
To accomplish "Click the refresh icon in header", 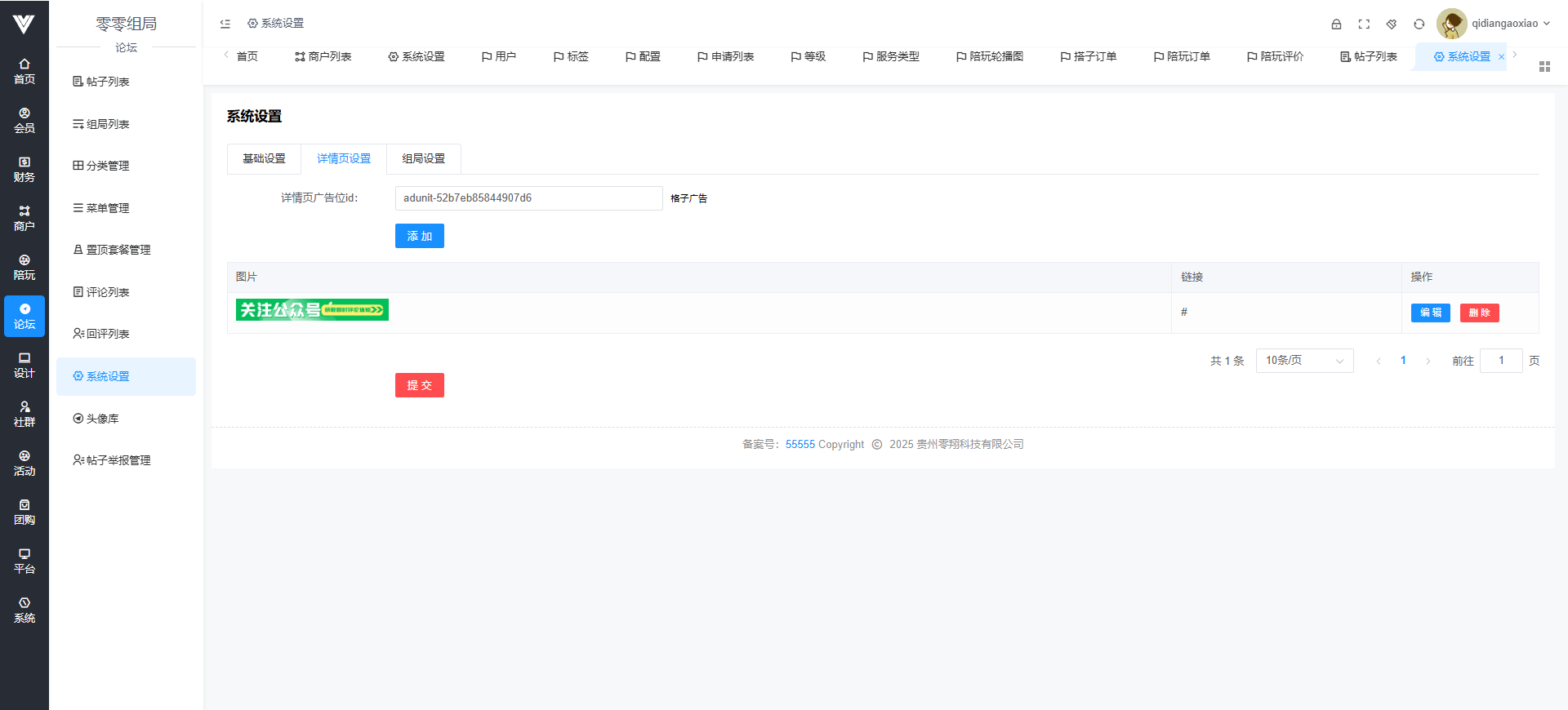I will [x=1419, y=24].
